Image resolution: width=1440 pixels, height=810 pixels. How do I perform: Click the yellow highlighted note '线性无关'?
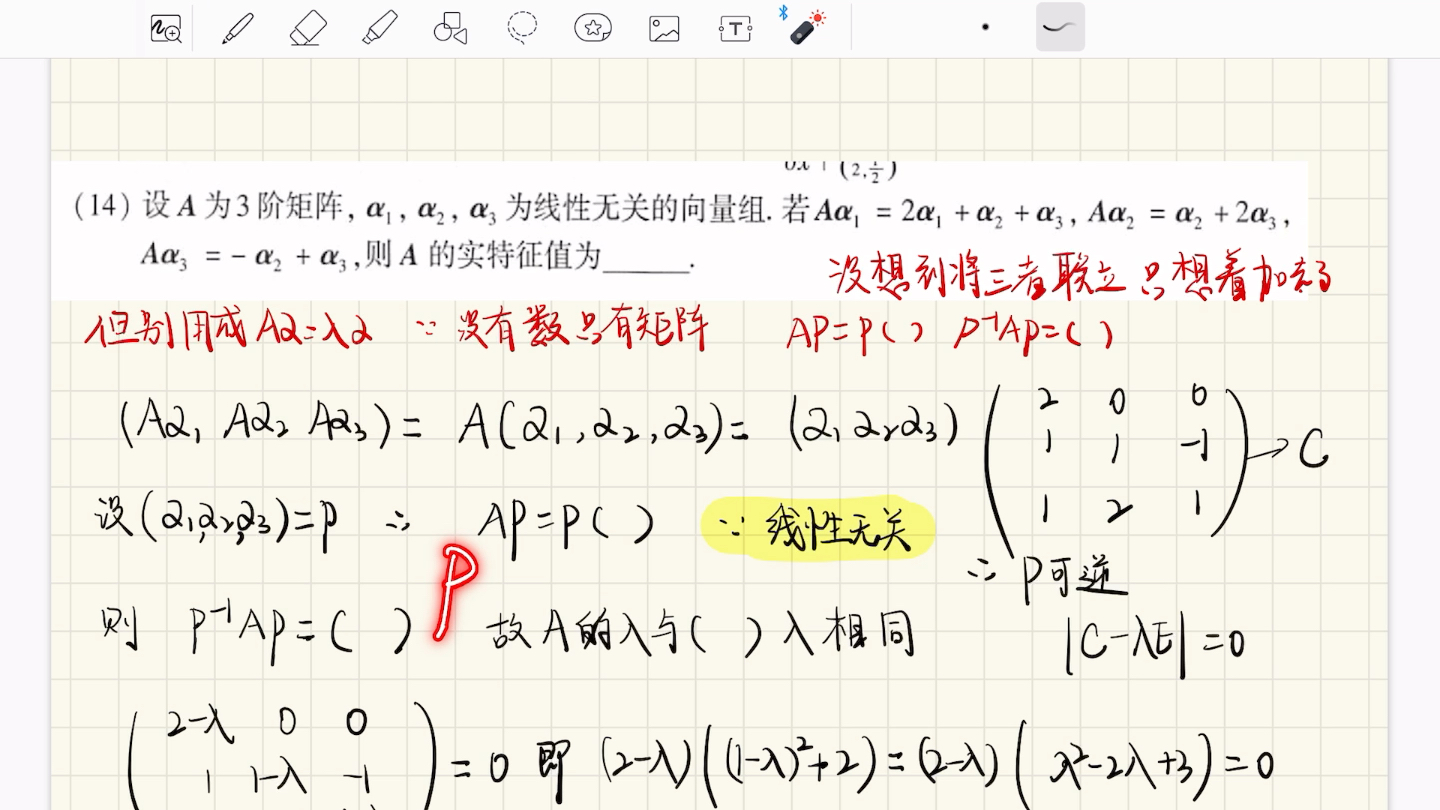click(x=838, y=530)
